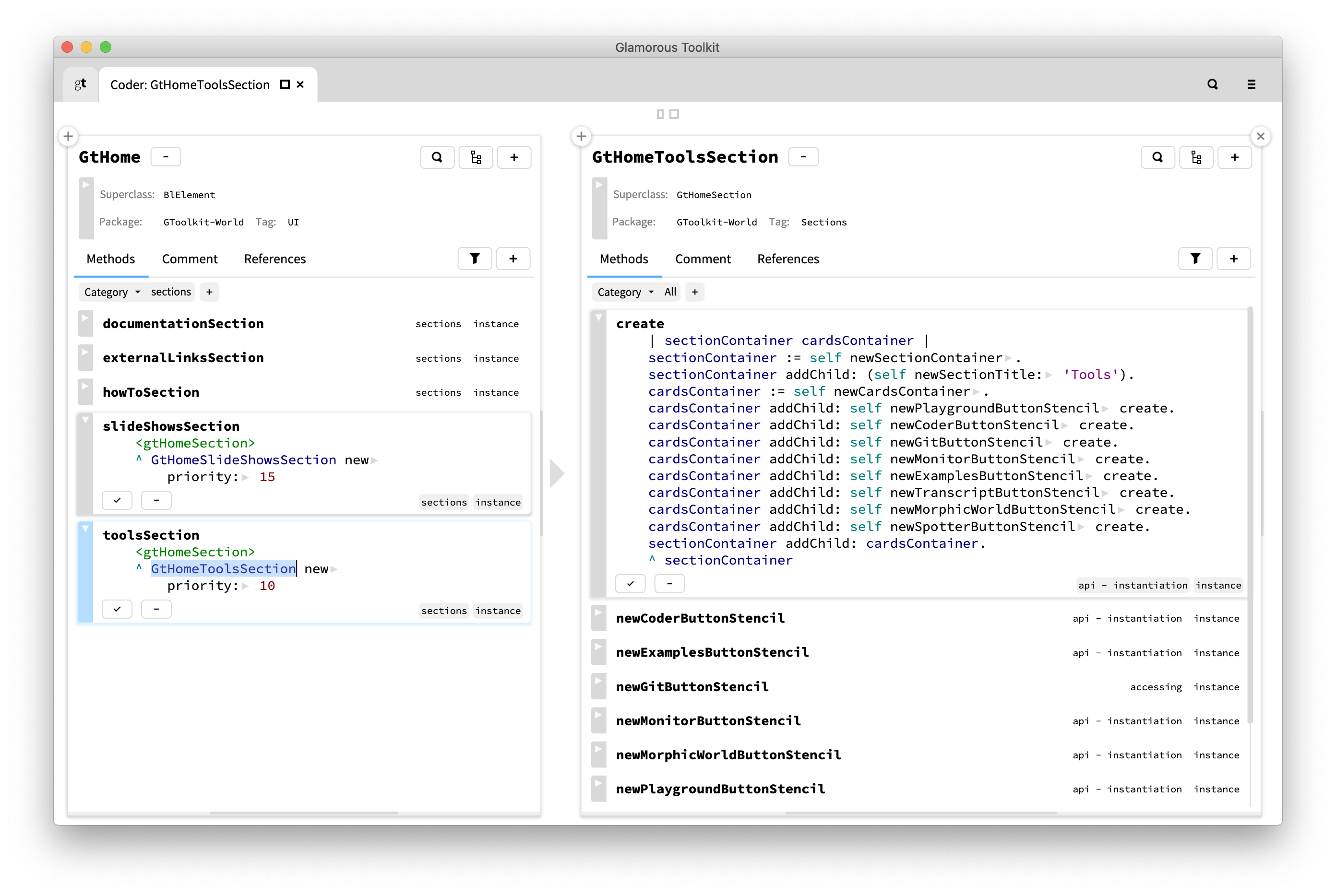Select the GtHome Methods tab

click(x=111, y=259)
